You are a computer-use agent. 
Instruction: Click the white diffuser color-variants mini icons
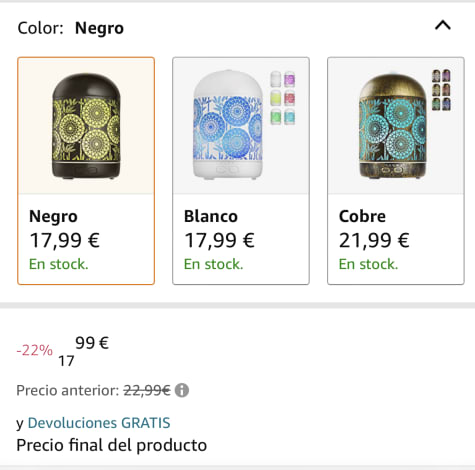coord(283,98)
